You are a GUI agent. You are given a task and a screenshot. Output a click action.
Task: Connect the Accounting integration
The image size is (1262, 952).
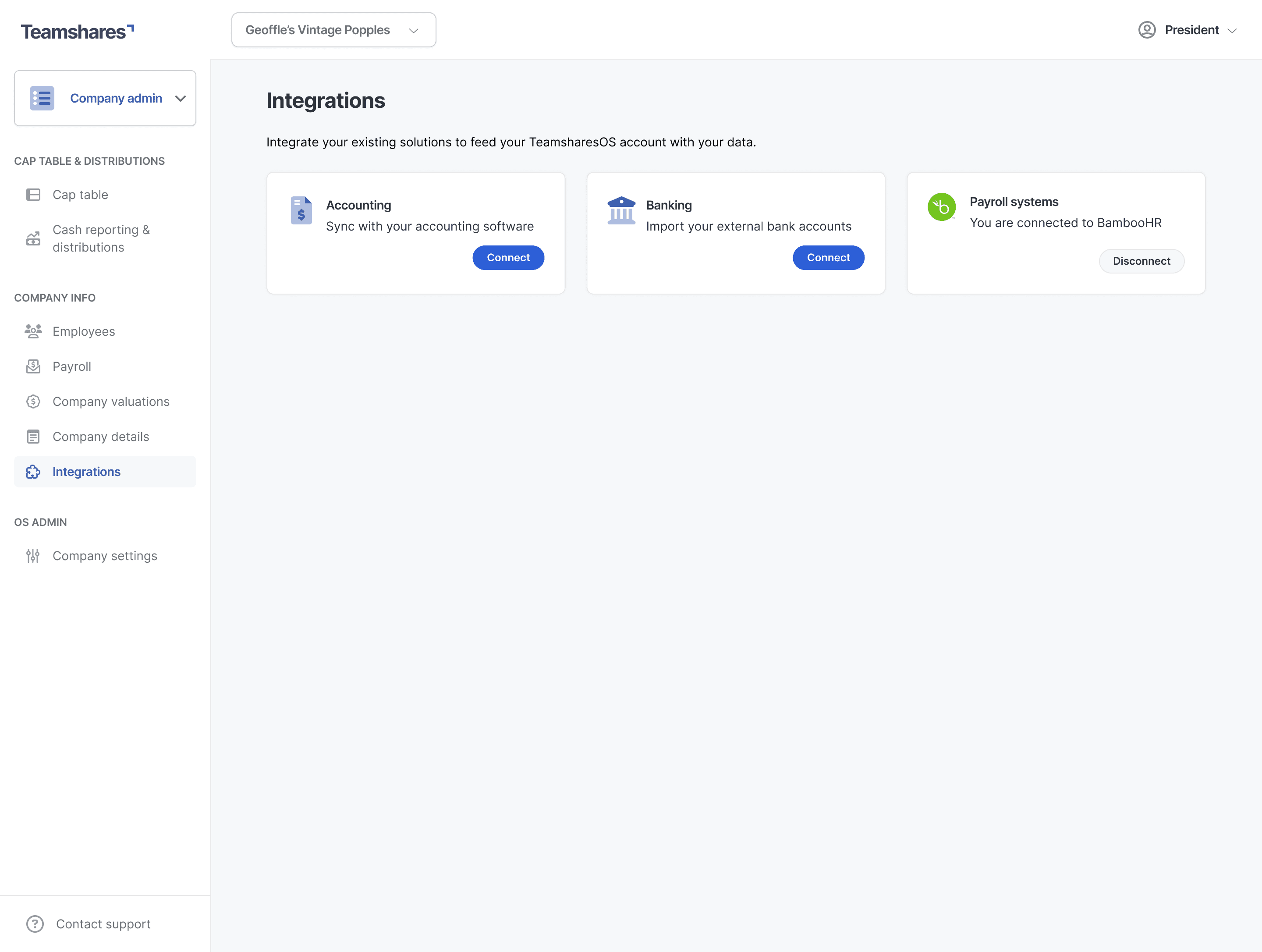point(508,257)
